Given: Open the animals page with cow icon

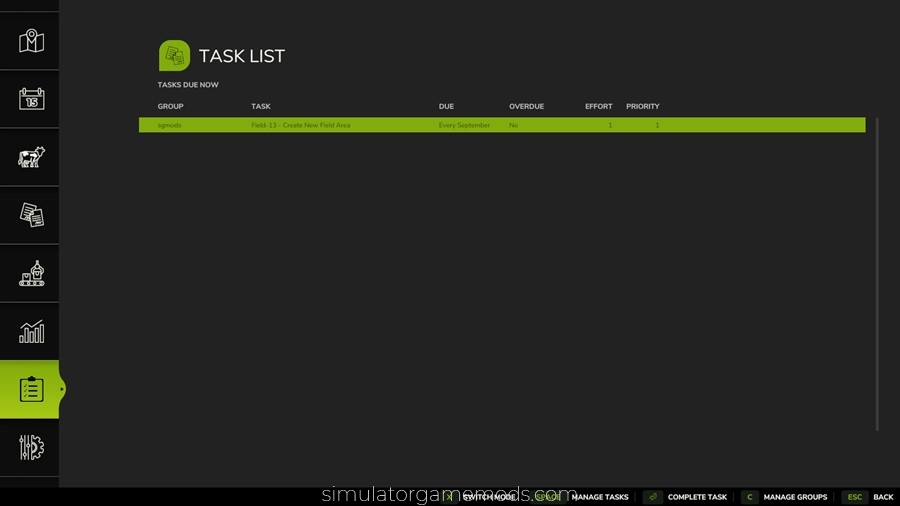Looking at the screenshot, I should point(31,157).
